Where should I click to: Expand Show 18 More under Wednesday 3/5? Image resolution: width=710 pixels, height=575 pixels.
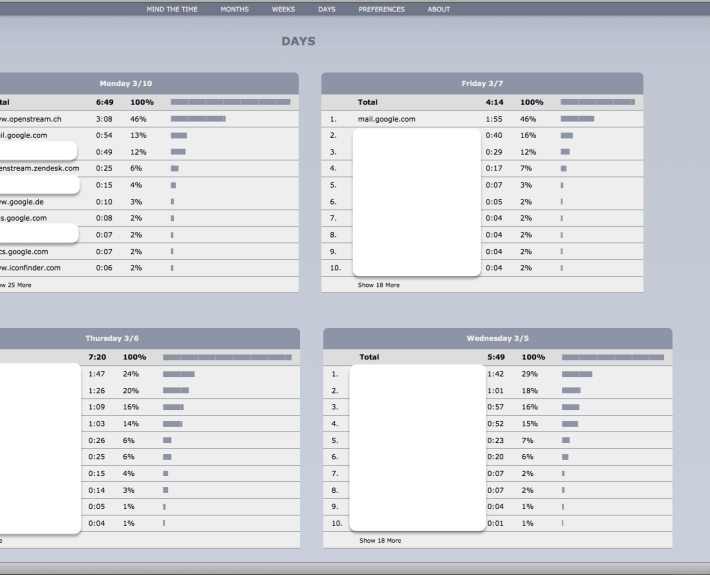click(380, 540)
